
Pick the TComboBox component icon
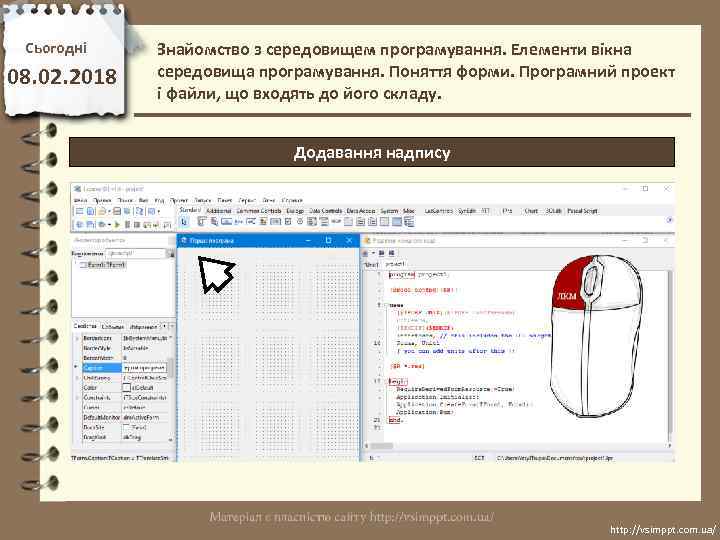click(x=324, y=221)
